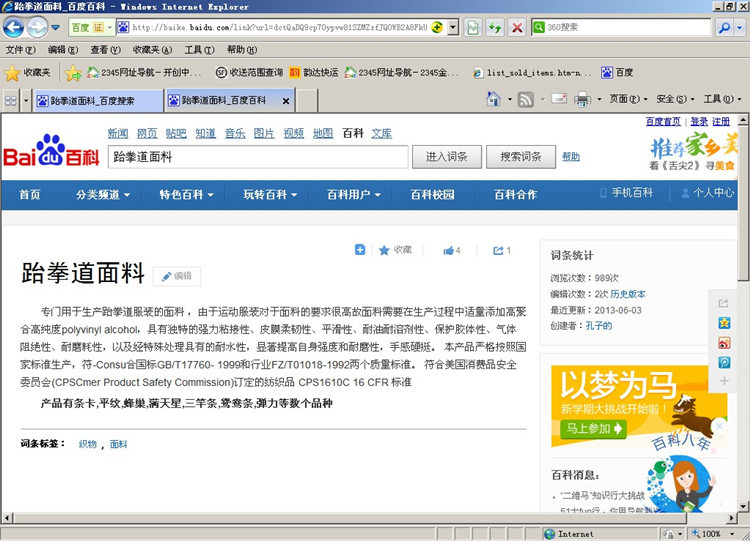
Task: Click the browser Back arrow button
Action: point(13,27)
